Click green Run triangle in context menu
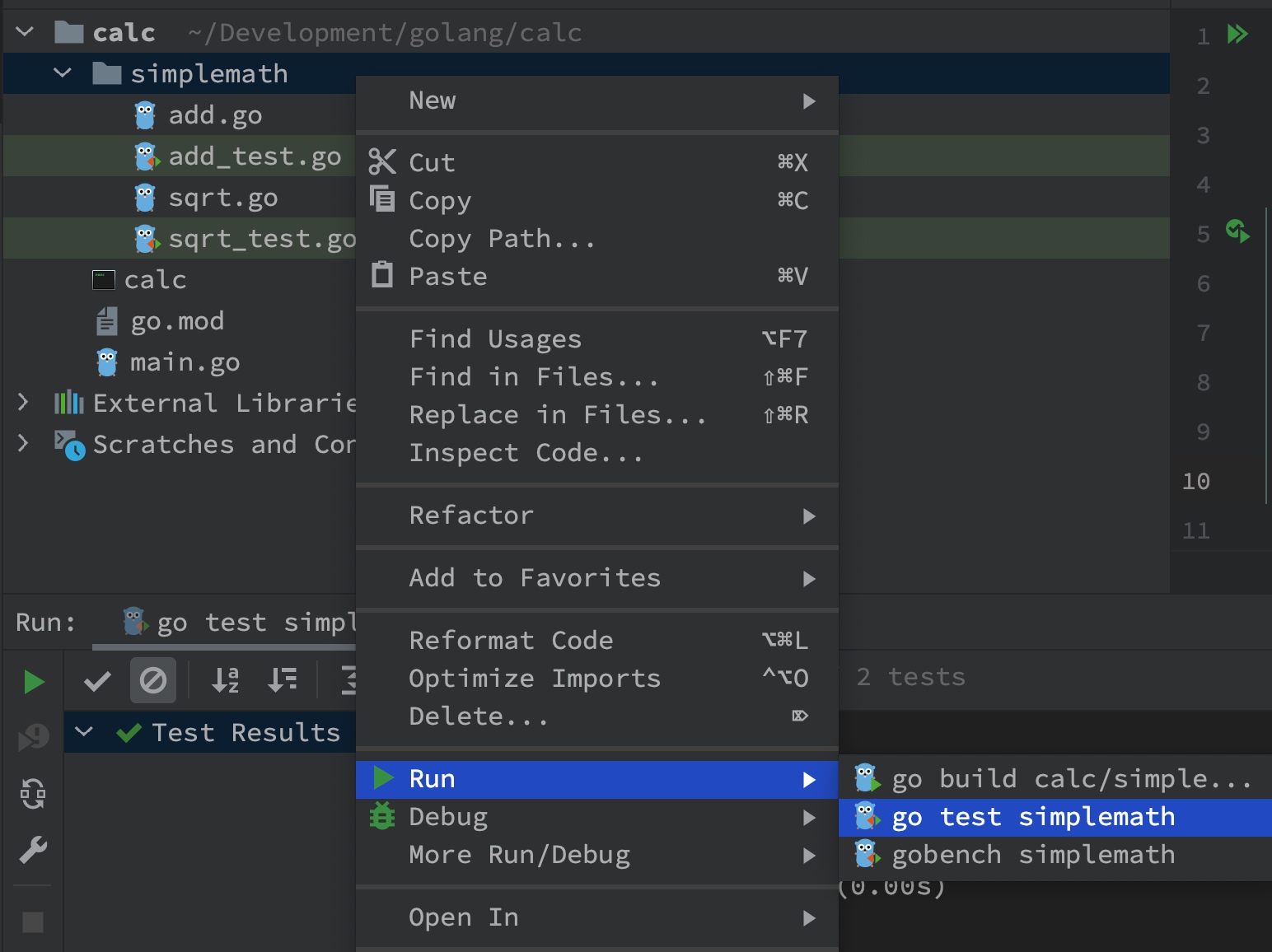Screen dimensions: 1272x952 click(383, 777)
